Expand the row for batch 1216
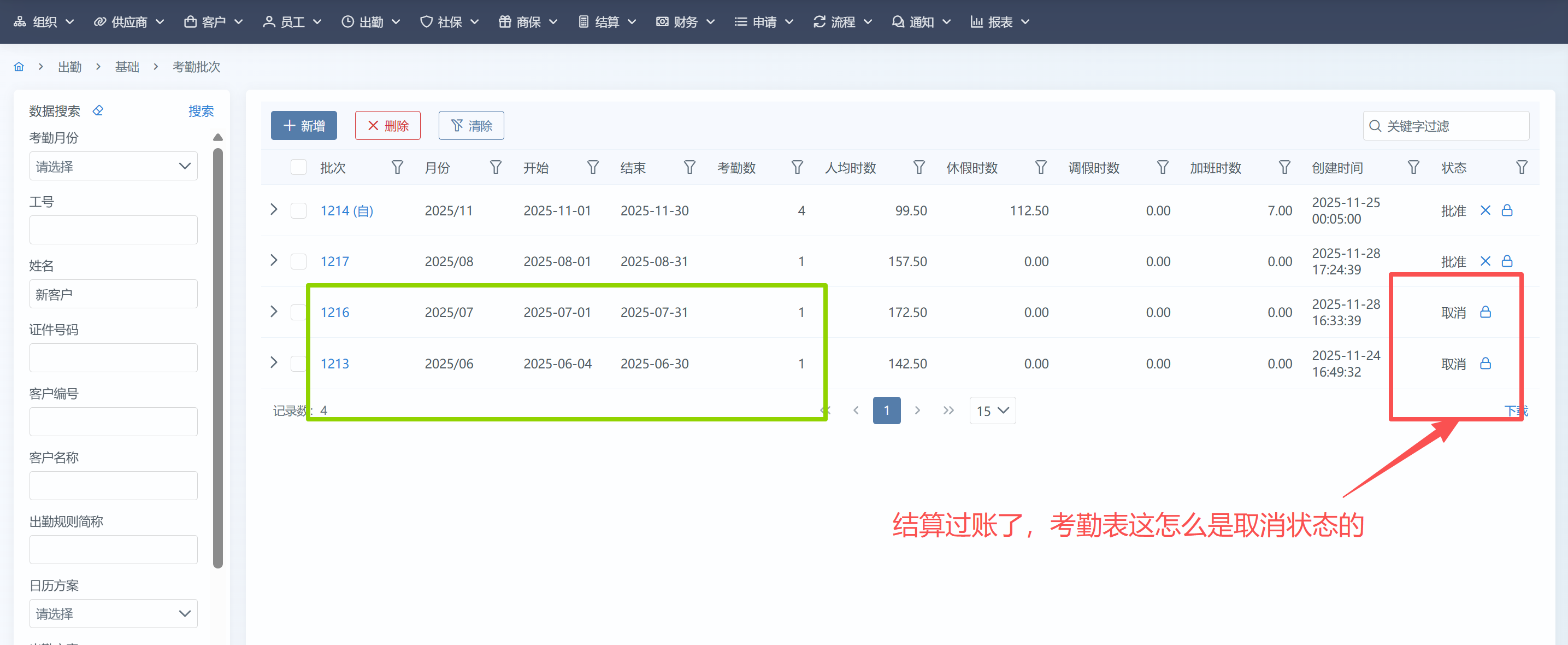 [x=274, y=312]
